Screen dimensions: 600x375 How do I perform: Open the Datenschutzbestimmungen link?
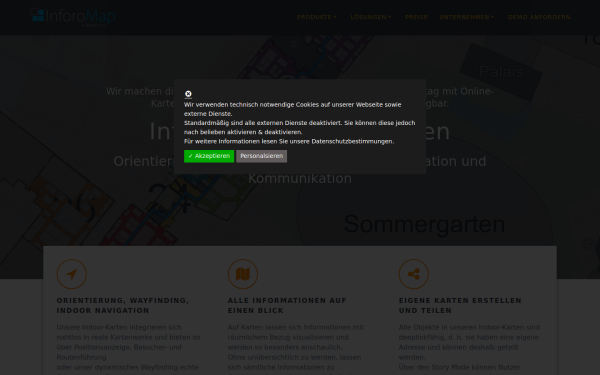(x=352, y=142)
